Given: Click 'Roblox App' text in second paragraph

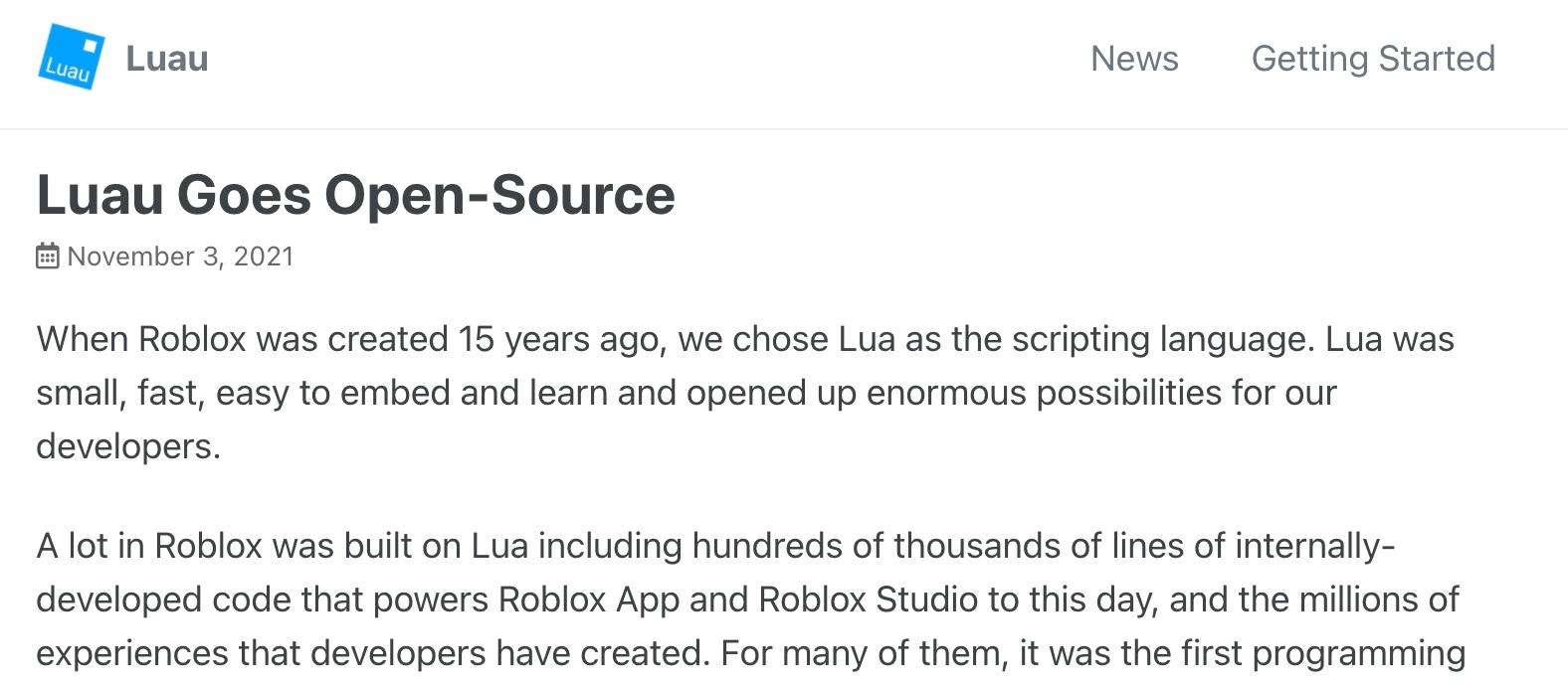Looking at the screenshot, I should (588, 600).
